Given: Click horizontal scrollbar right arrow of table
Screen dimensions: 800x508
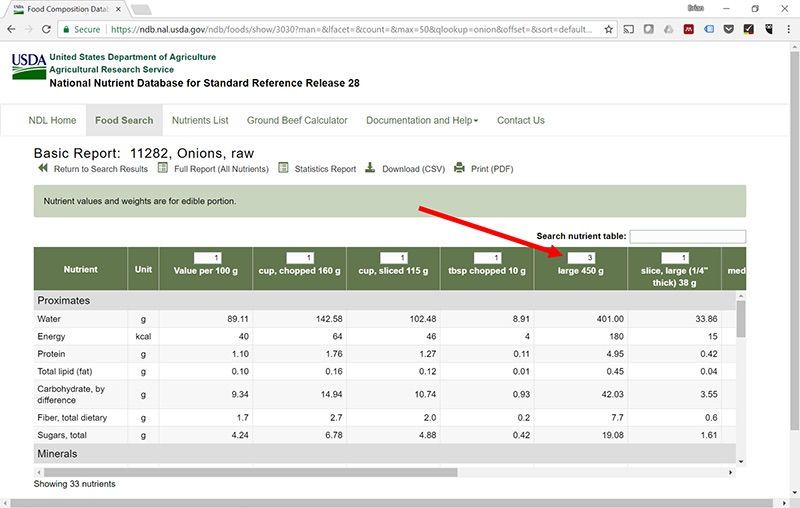Looking at the screenshot, I should 730,472.
